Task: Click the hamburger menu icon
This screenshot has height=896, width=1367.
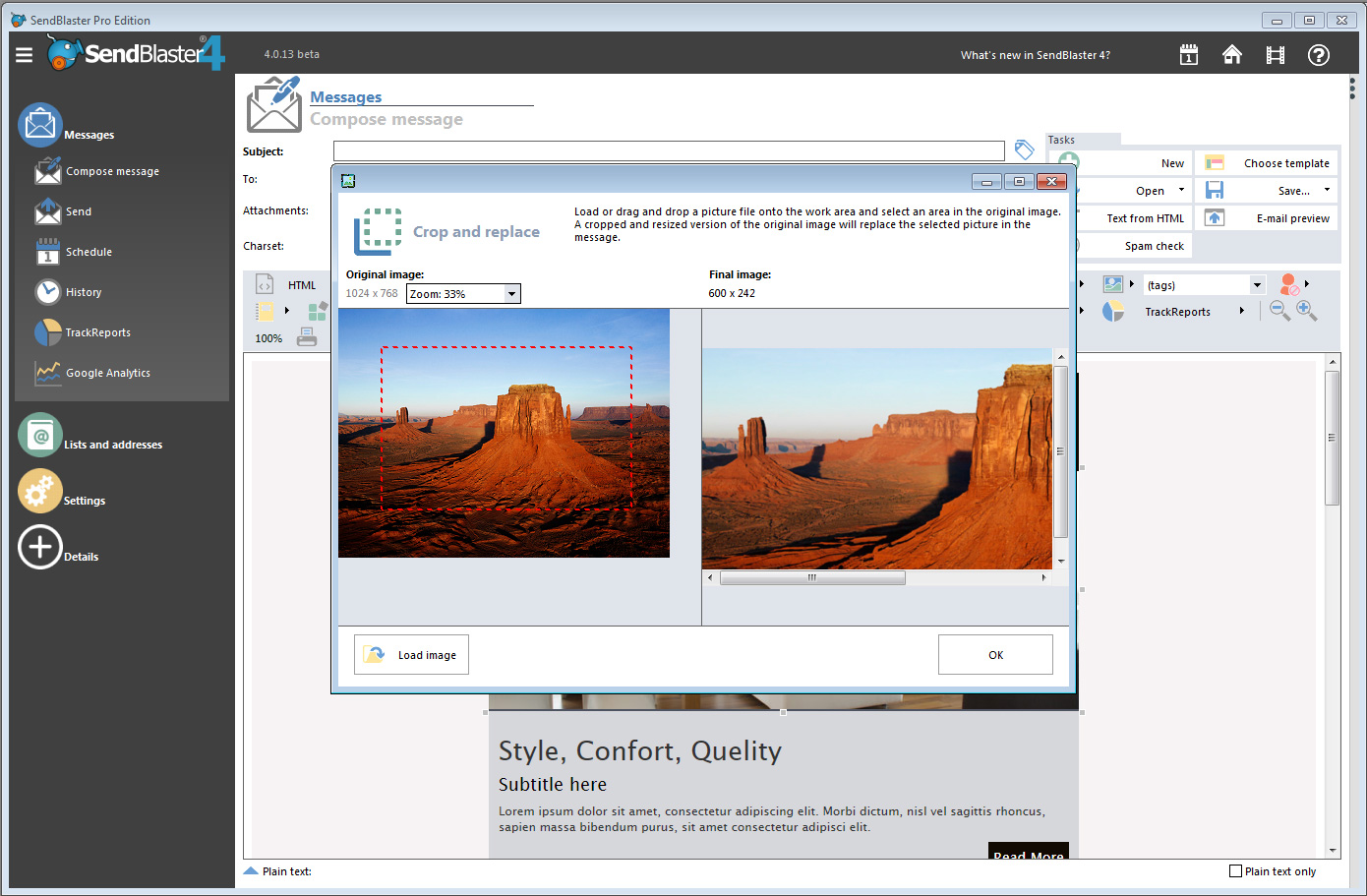Action: [x=25, y=55]
